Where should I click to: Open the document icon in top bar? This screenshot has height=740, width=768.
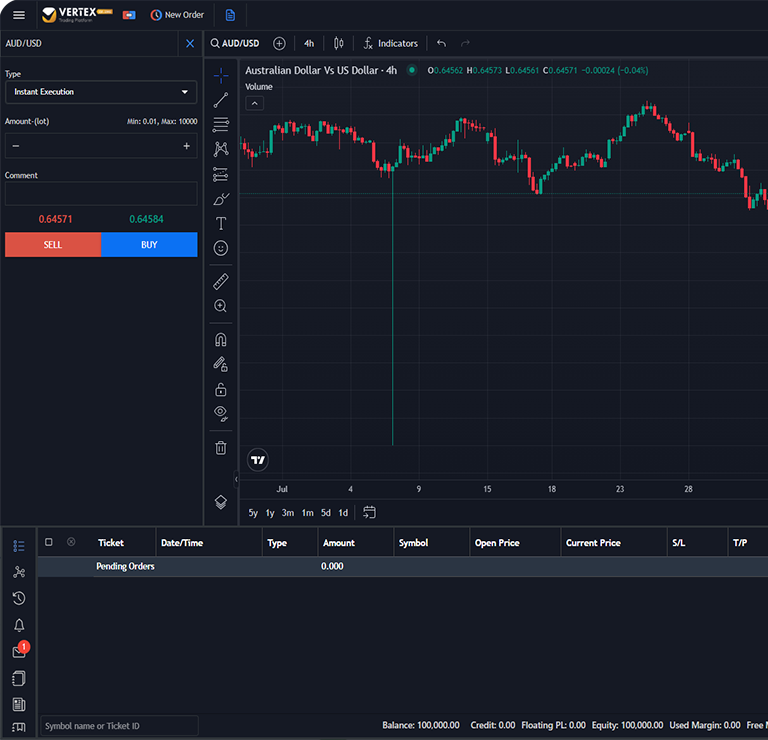click(230, 15)
